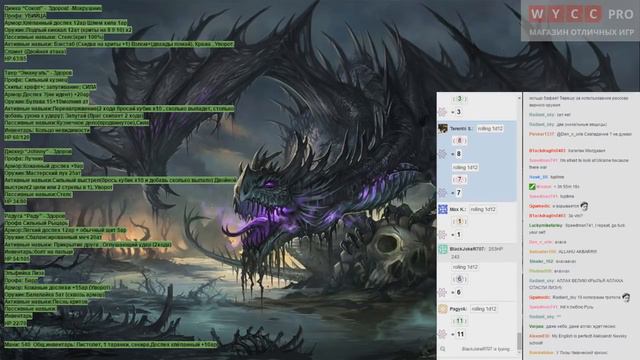The image size is (640, 360).
Task: Click the roll log scroll-up arrow
Action: coord(519,98)
